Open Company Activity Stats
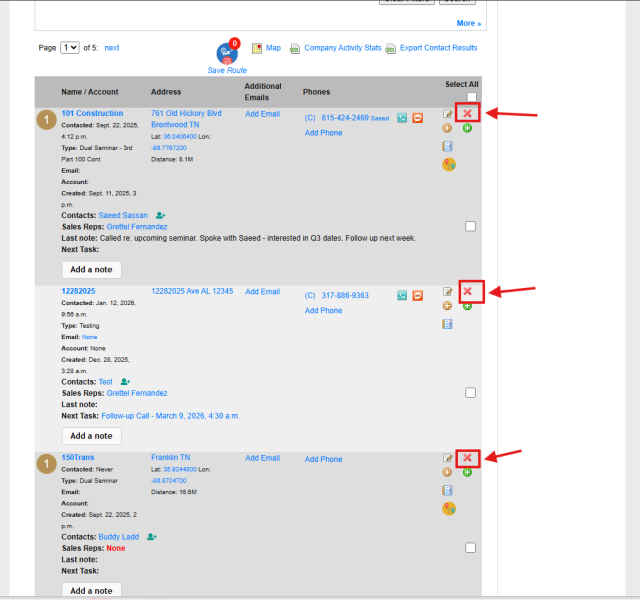The image size is (640, 600). [342, 48]
